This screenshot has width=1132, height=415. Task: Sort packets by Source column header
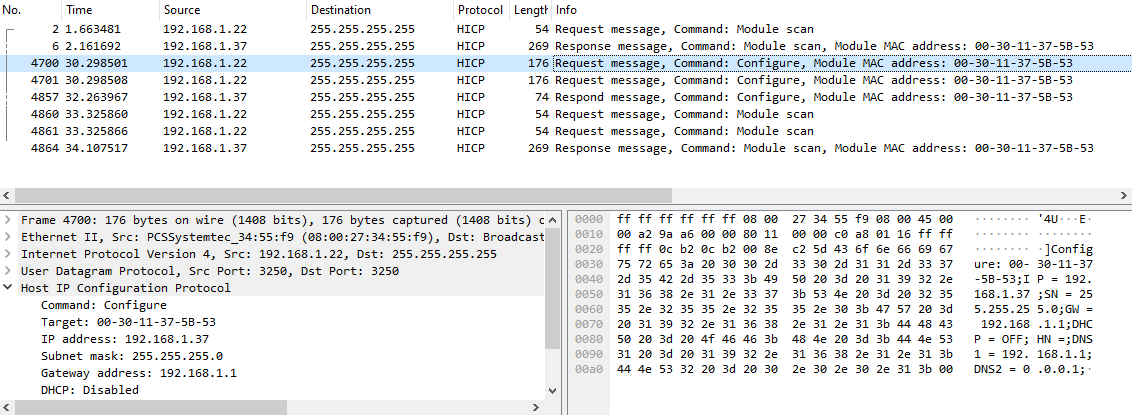[181, 9]
